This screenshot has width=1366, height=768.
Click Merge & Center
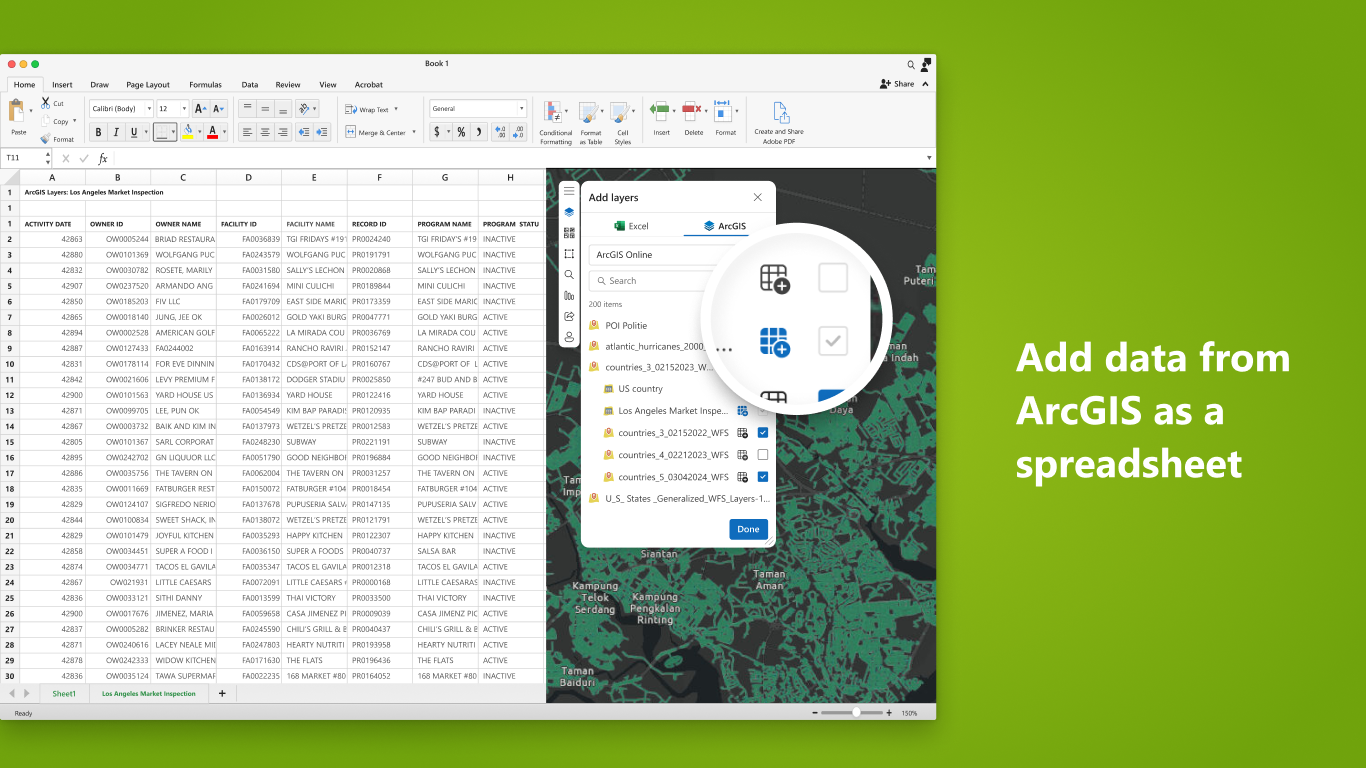pos(375,132)
